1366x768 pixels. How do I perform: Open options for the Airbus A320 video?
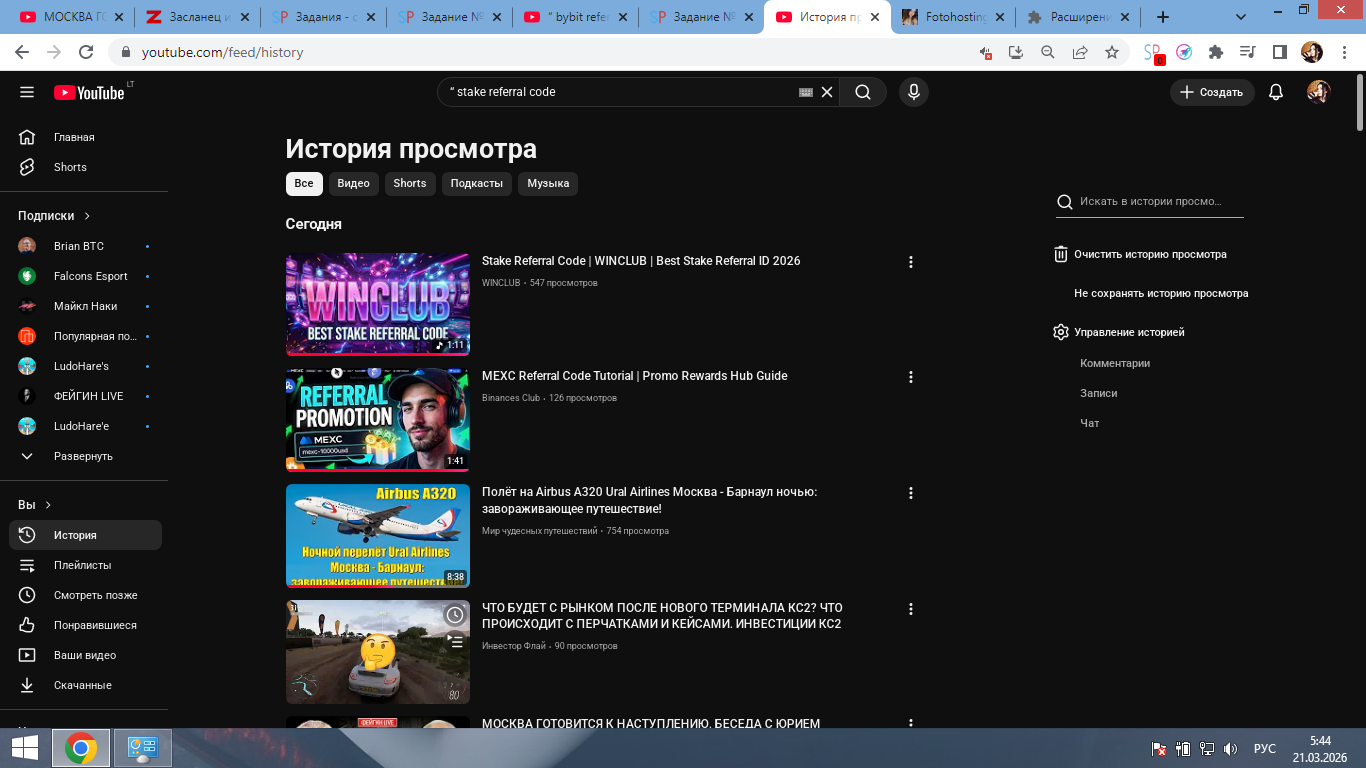(911, 493)
